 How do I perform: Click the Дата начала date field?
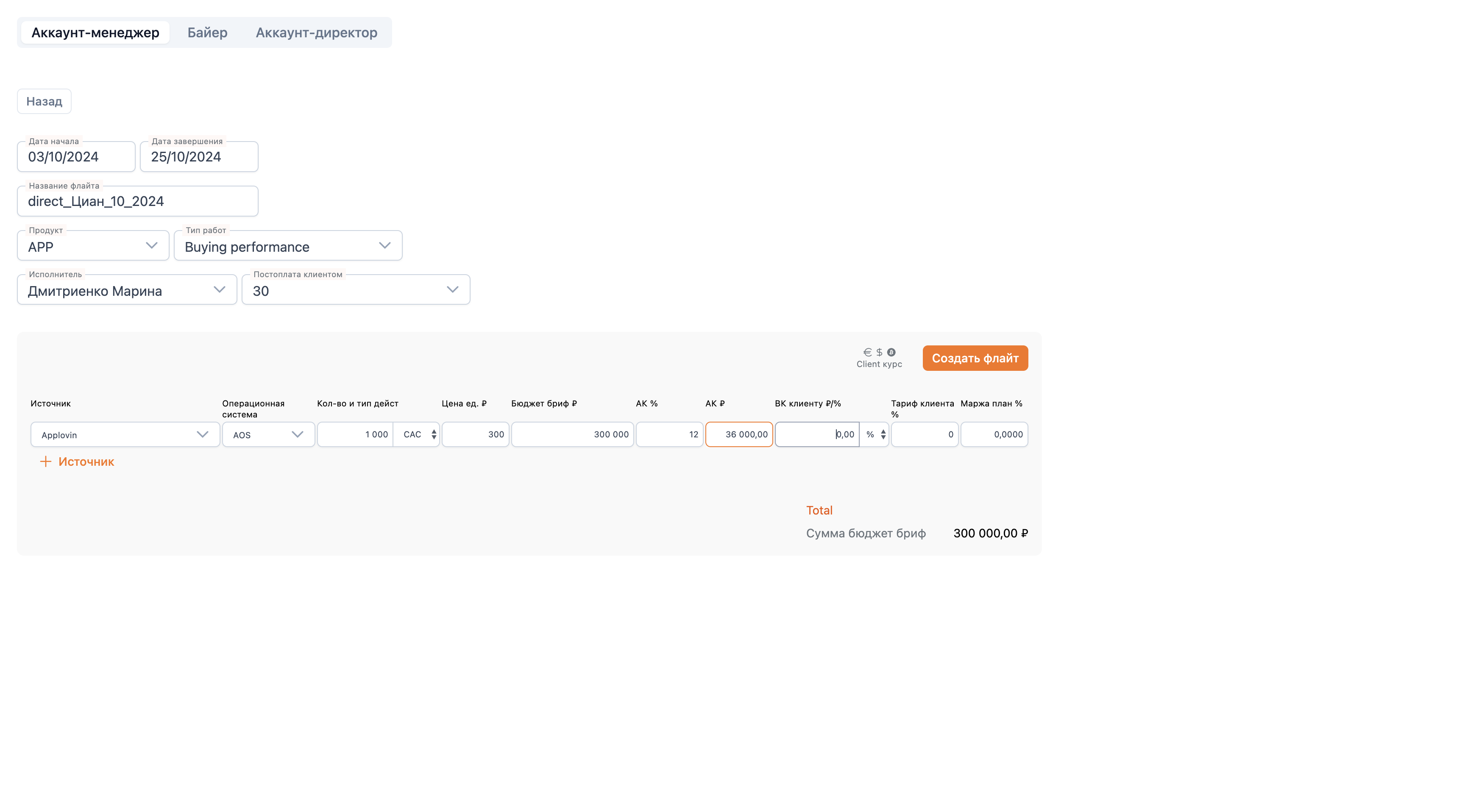click(76, 156)
